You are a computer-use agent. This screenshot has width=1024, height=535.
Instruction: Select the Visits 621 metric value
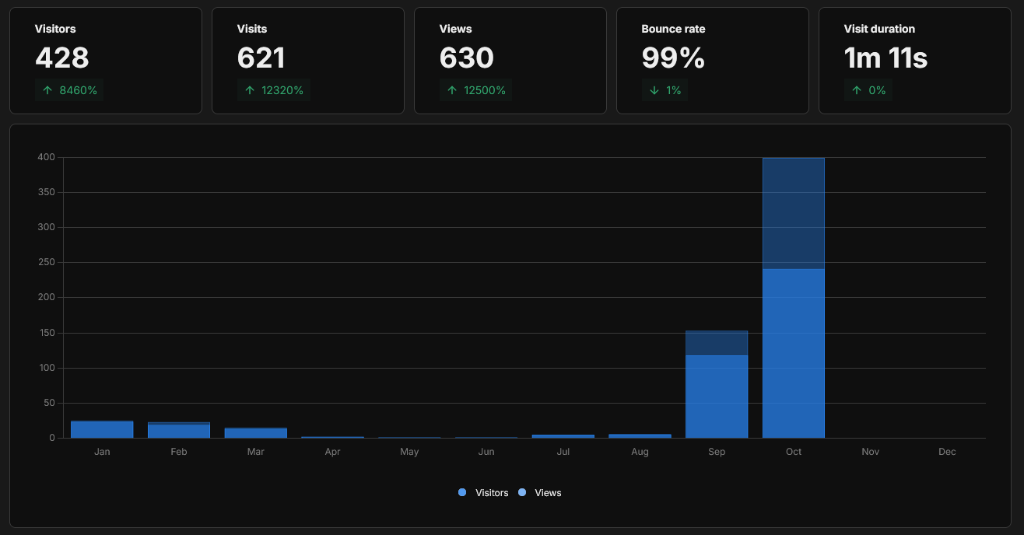261,59
